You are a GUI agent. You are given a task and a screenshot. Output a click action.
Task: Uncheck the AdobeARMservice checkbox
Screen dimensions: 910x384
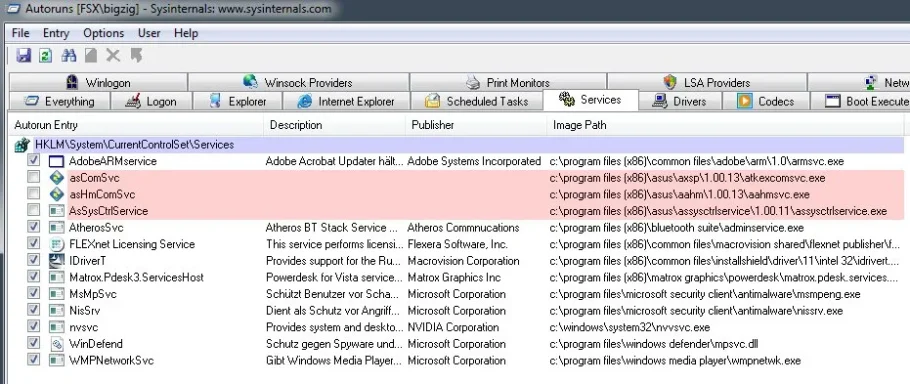34,160
